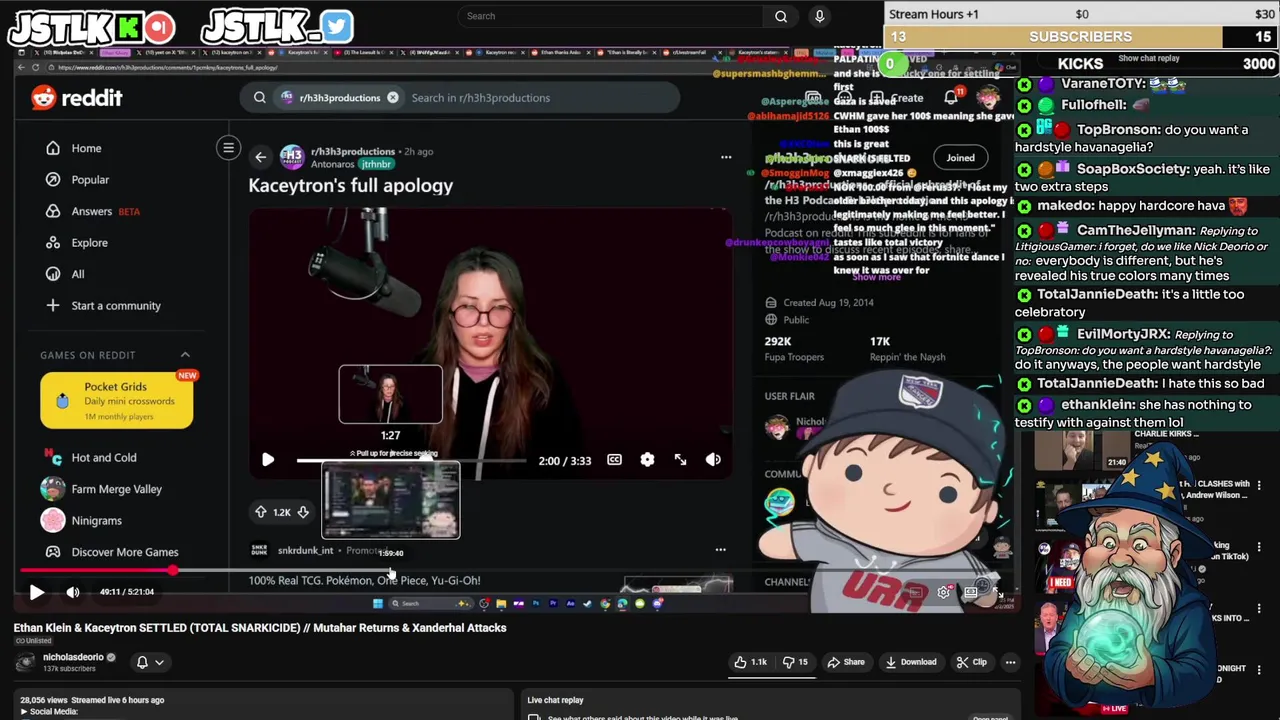
Task: Click the Clip scissors button
Action: click(x=971, y=662)
